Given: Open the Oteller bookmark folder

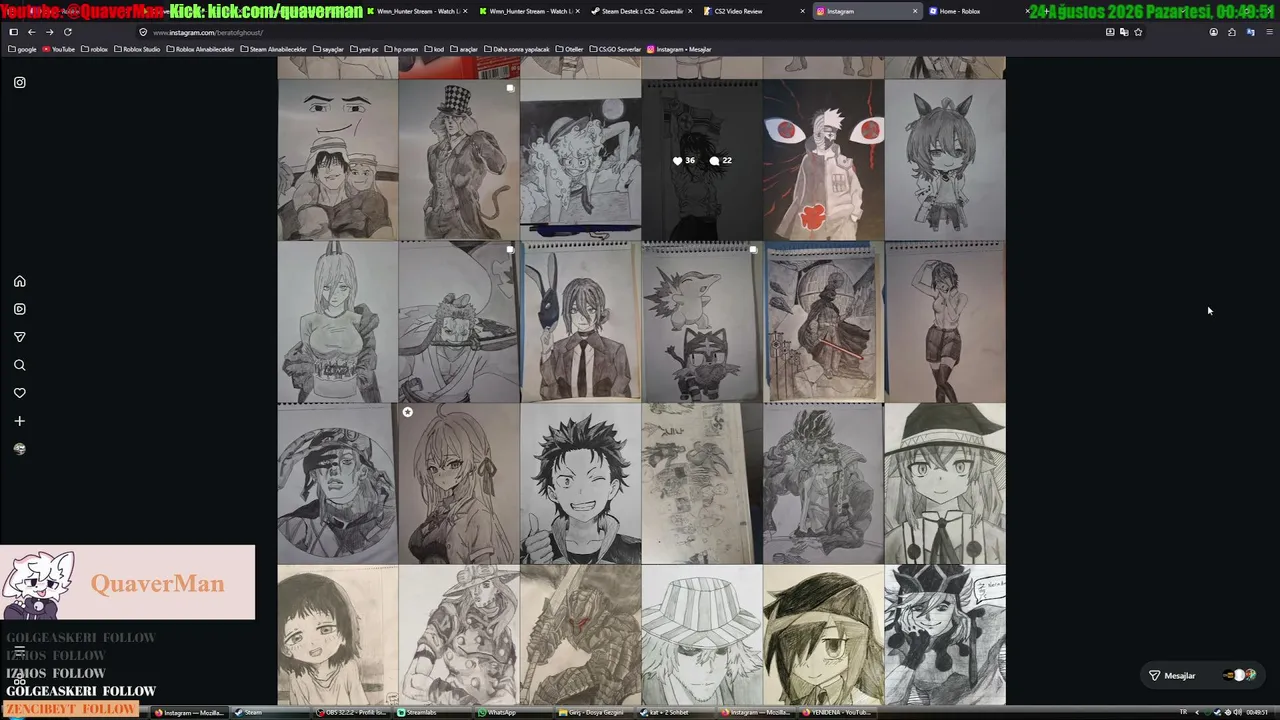Looking at the screenshot, I should pyautogui.click(x=569, y=49).
